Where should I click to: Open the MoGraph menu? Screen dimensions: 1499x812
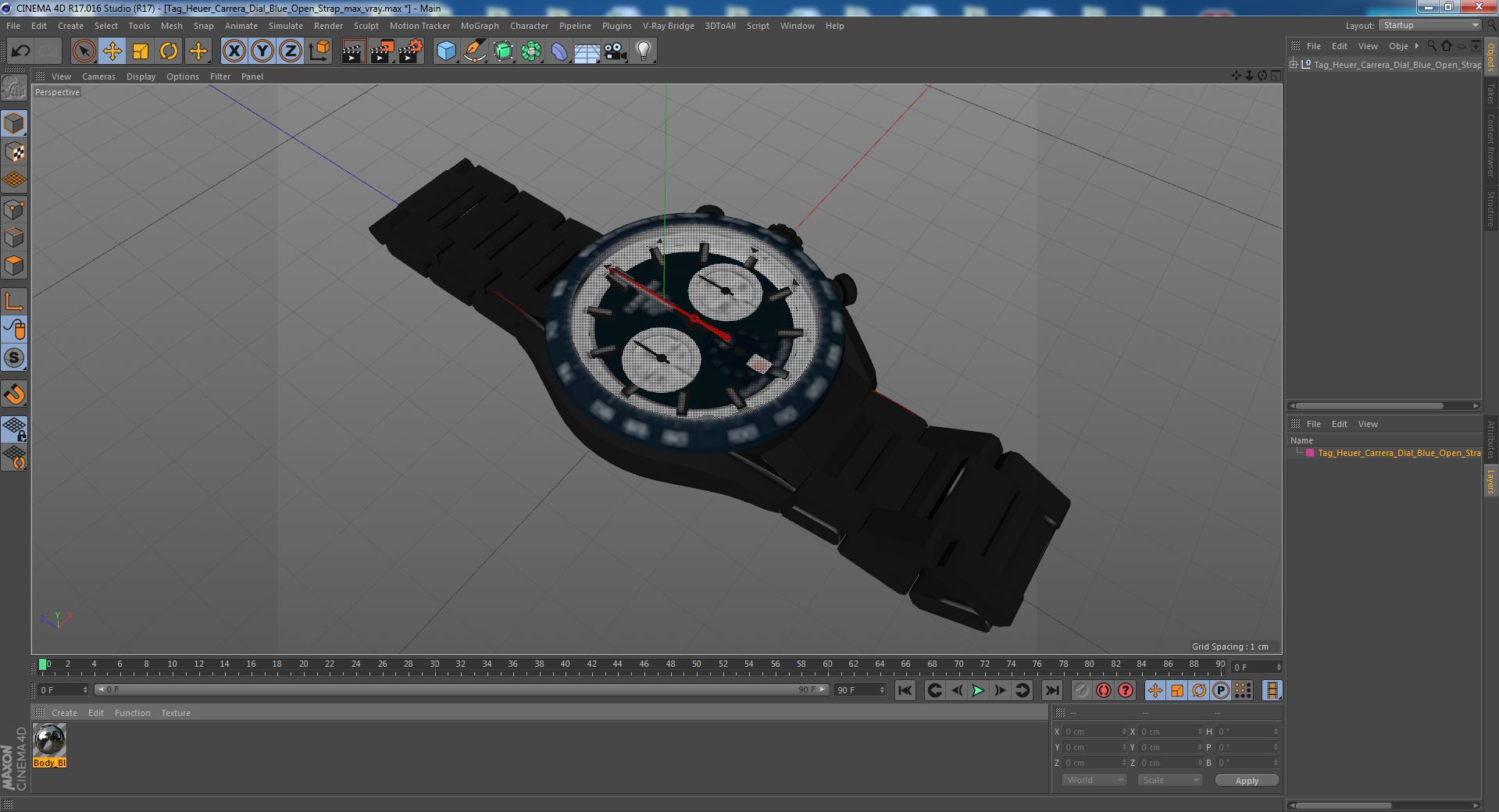pos(480,26)
